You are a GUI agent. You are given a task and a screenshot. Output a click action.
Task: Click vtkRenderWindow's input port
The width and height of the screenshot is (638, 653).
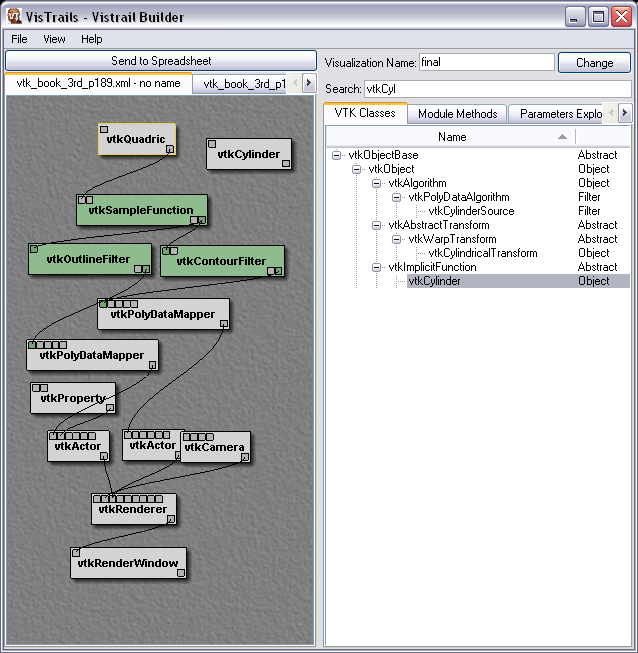pos(76,553)
